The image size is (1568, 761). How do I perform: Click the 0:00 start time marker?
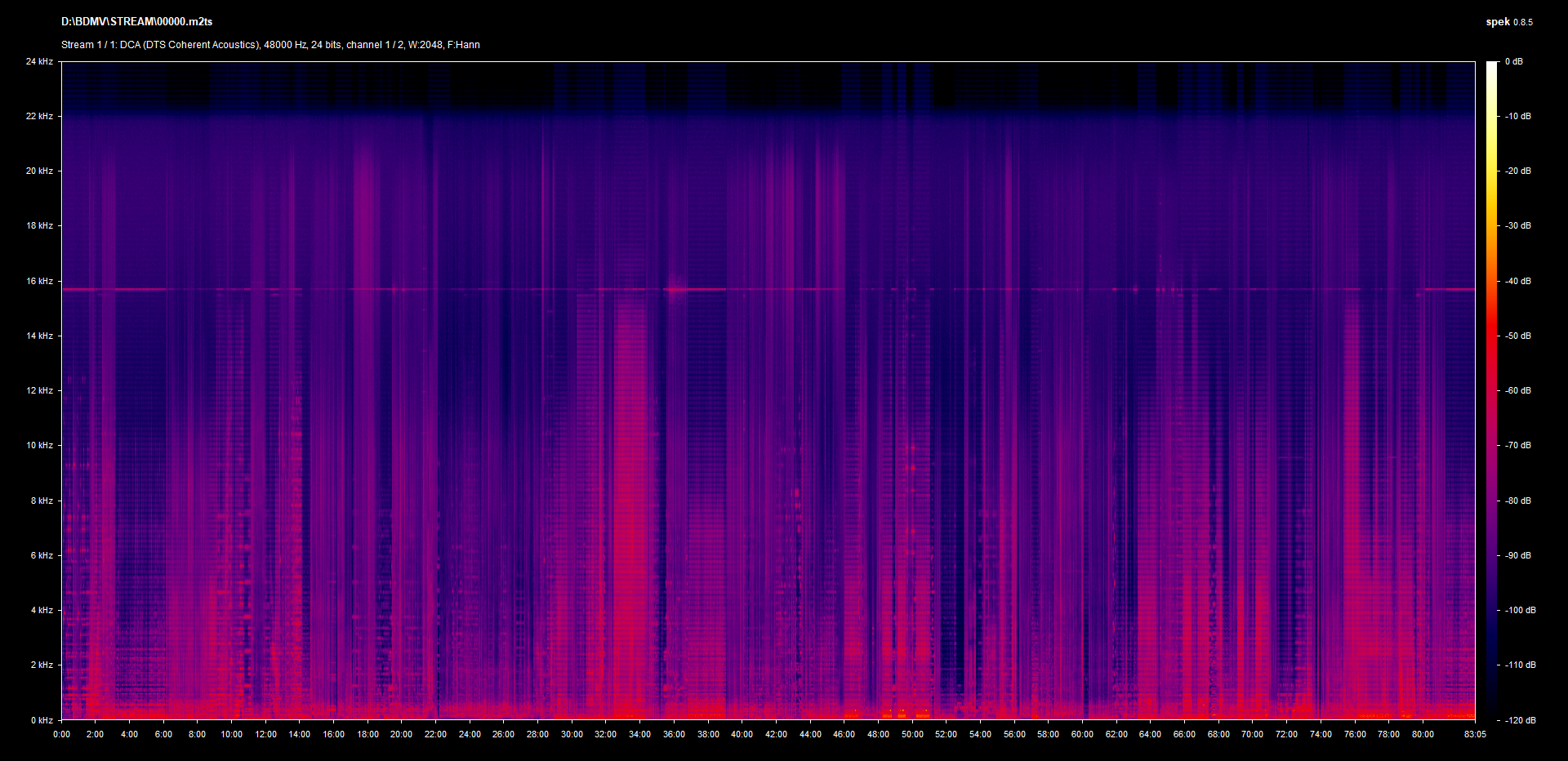click(x=61, y=734)
